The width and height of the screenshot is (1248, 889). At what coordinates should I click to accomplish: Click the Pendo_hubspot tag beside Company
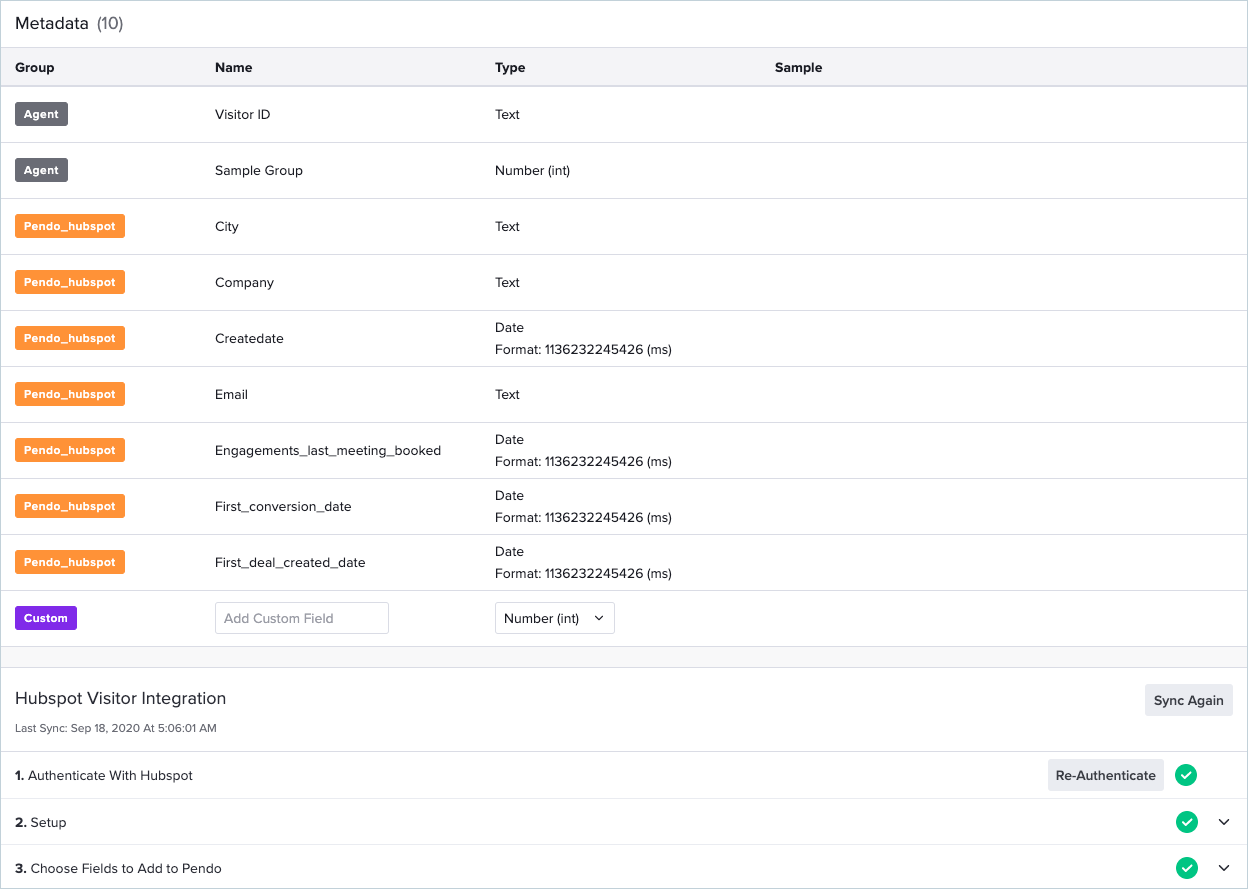tap(70, 282)
